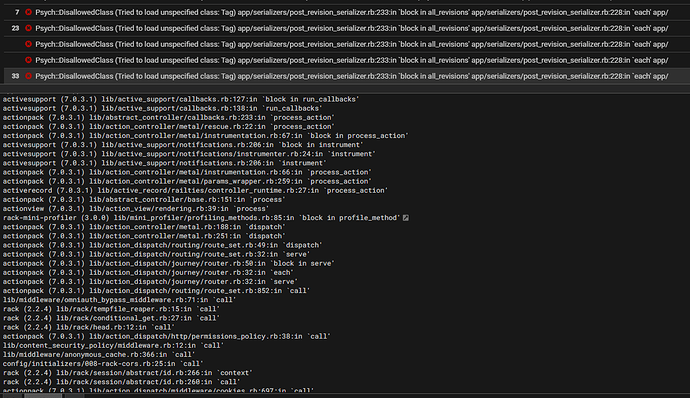Click the actionview rendering.rb:39 'process' line

click(136, 209)
